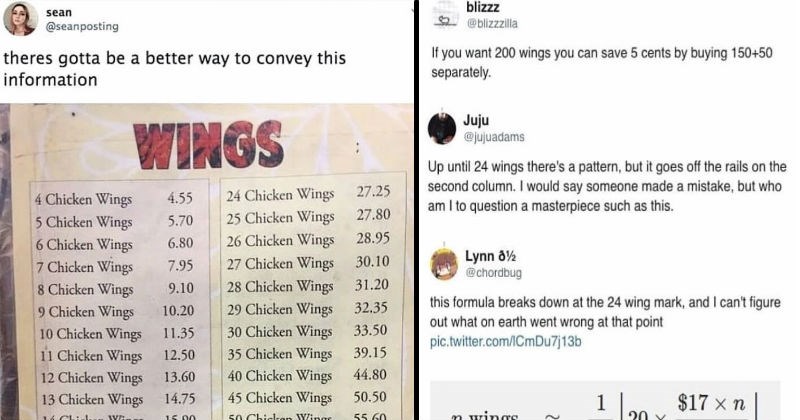The image size is (800, 420).
Task: Open the @blizzzilla handle
Action: [492, 23]
